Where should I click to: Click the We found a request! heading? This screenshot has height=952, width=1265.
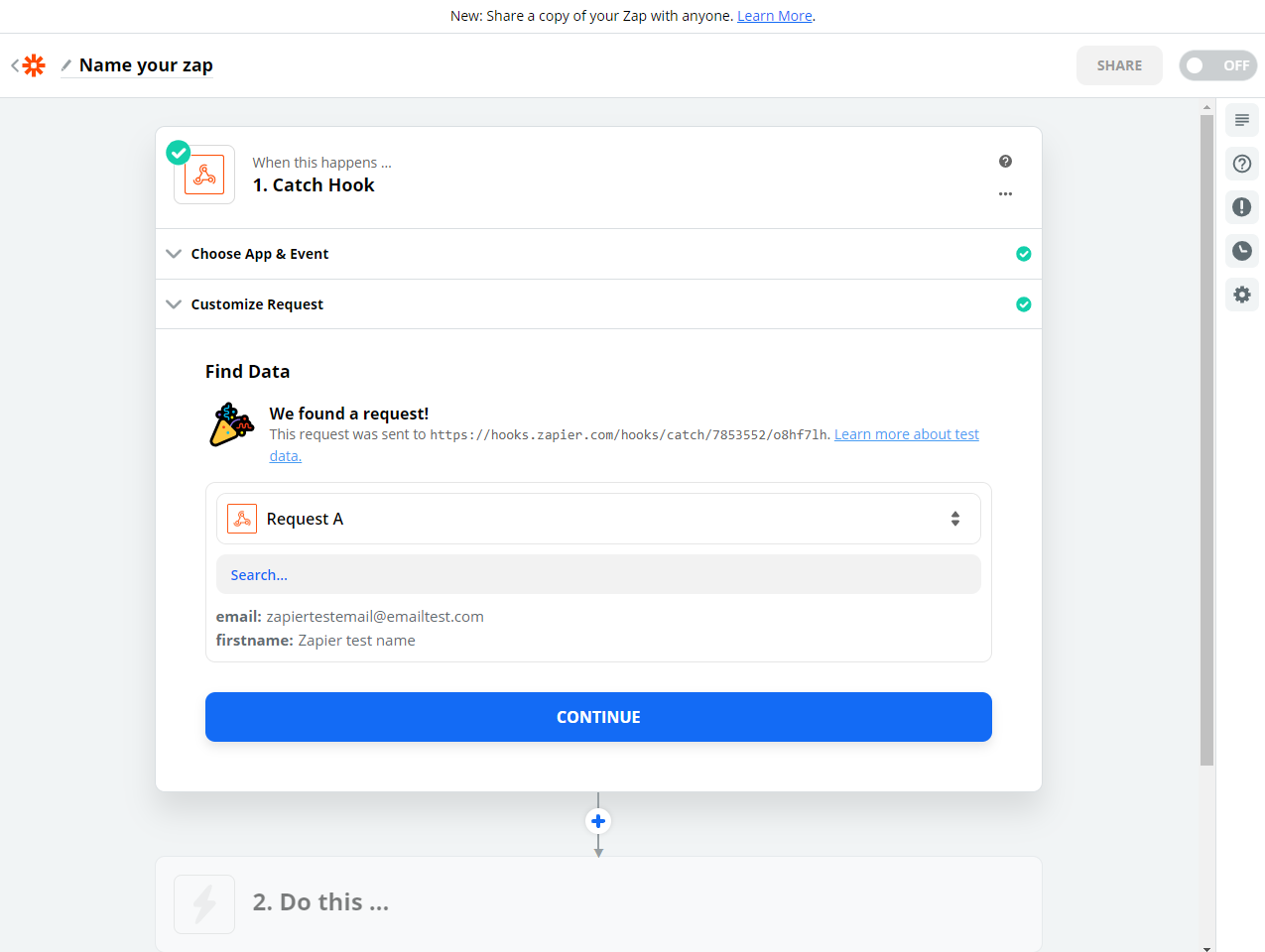(x=349, y=414)
